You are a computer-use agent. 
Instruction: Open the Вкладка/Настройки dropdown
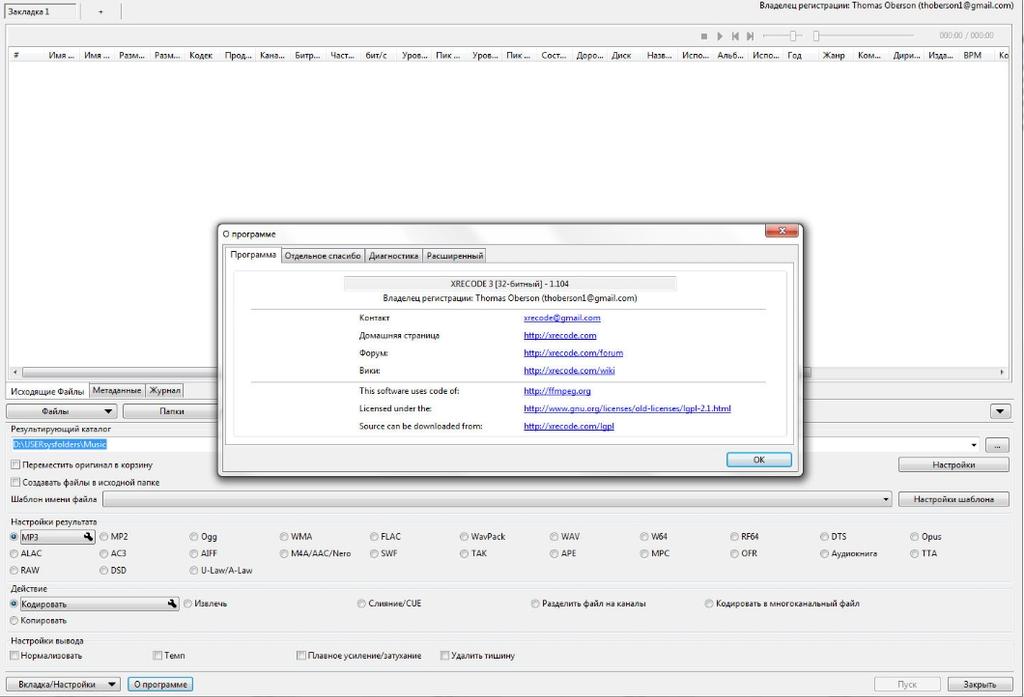coord(63,685)
